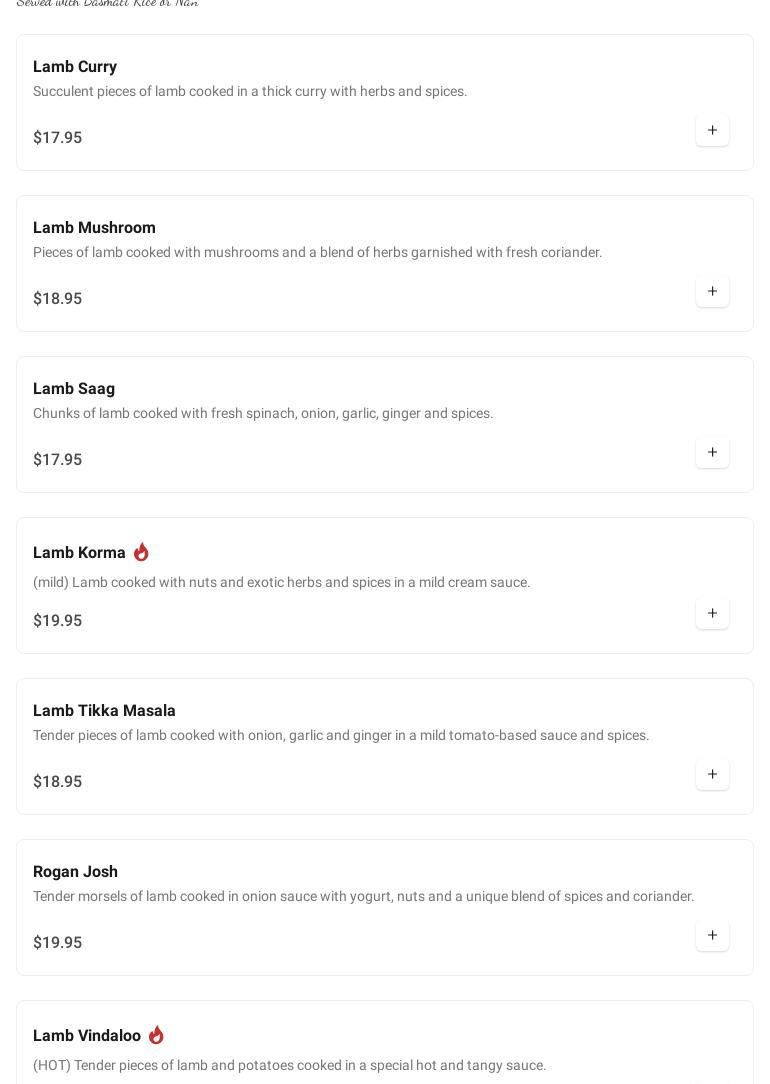The height and width of the screenshot is (1084, 770).
Task: Select the Lamb Vindaloo title
Action: 87,1036
